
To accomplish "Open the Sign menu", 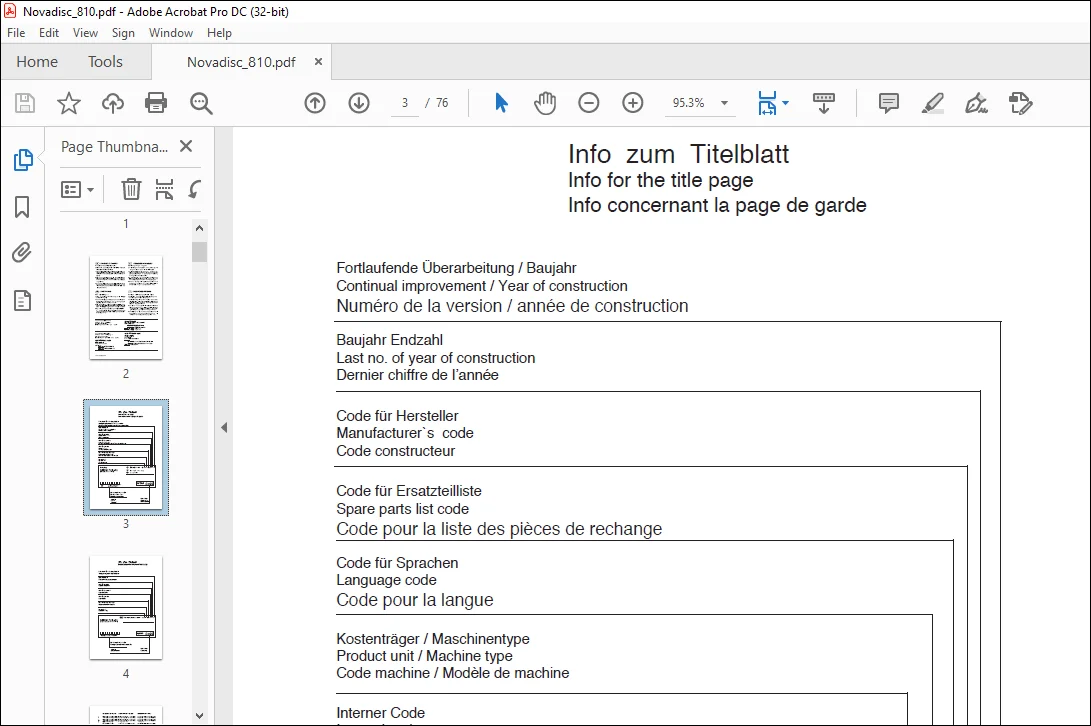I will pos(123,33).
